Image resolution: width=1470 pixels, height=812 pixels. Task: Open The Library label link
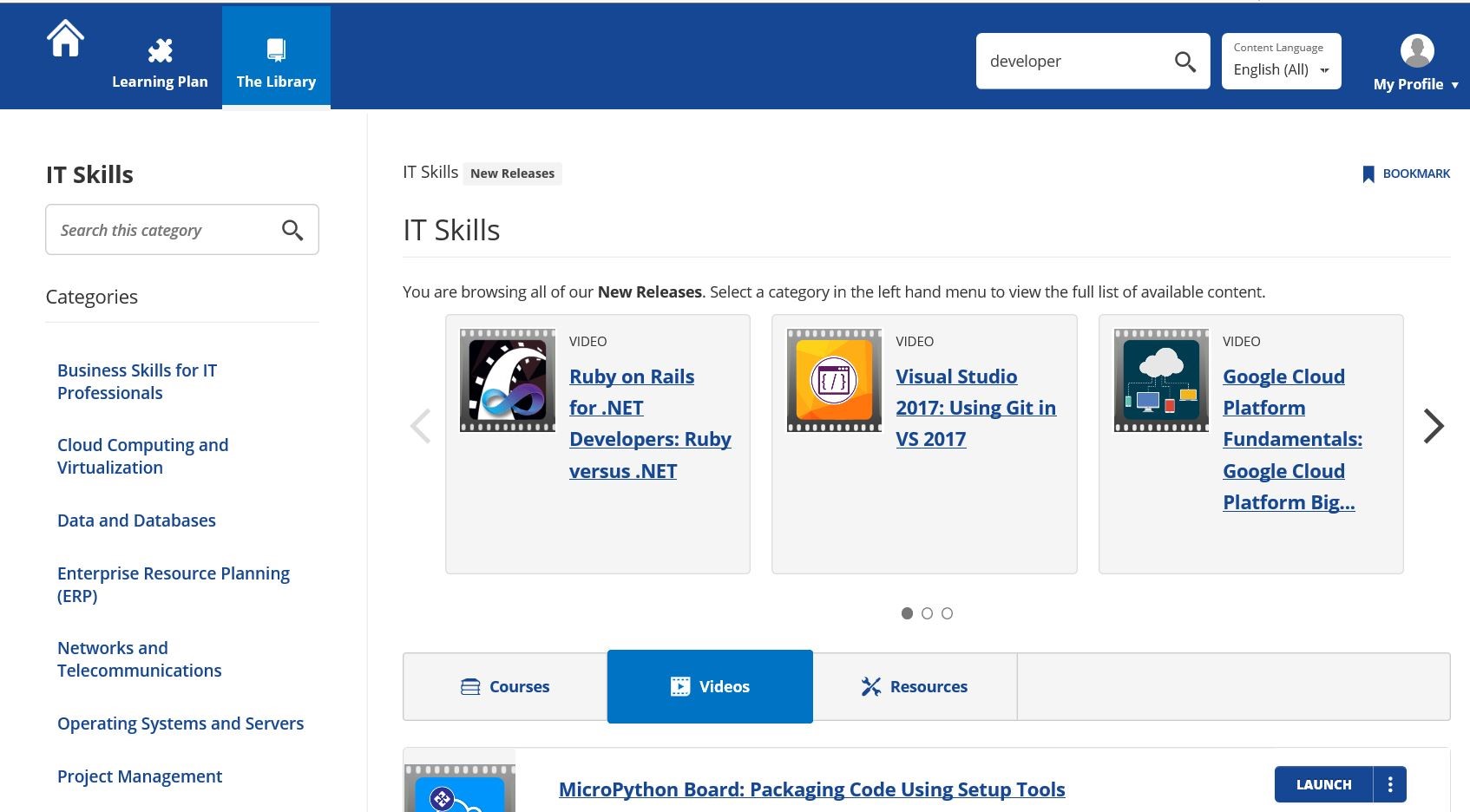tap(276, 82)
